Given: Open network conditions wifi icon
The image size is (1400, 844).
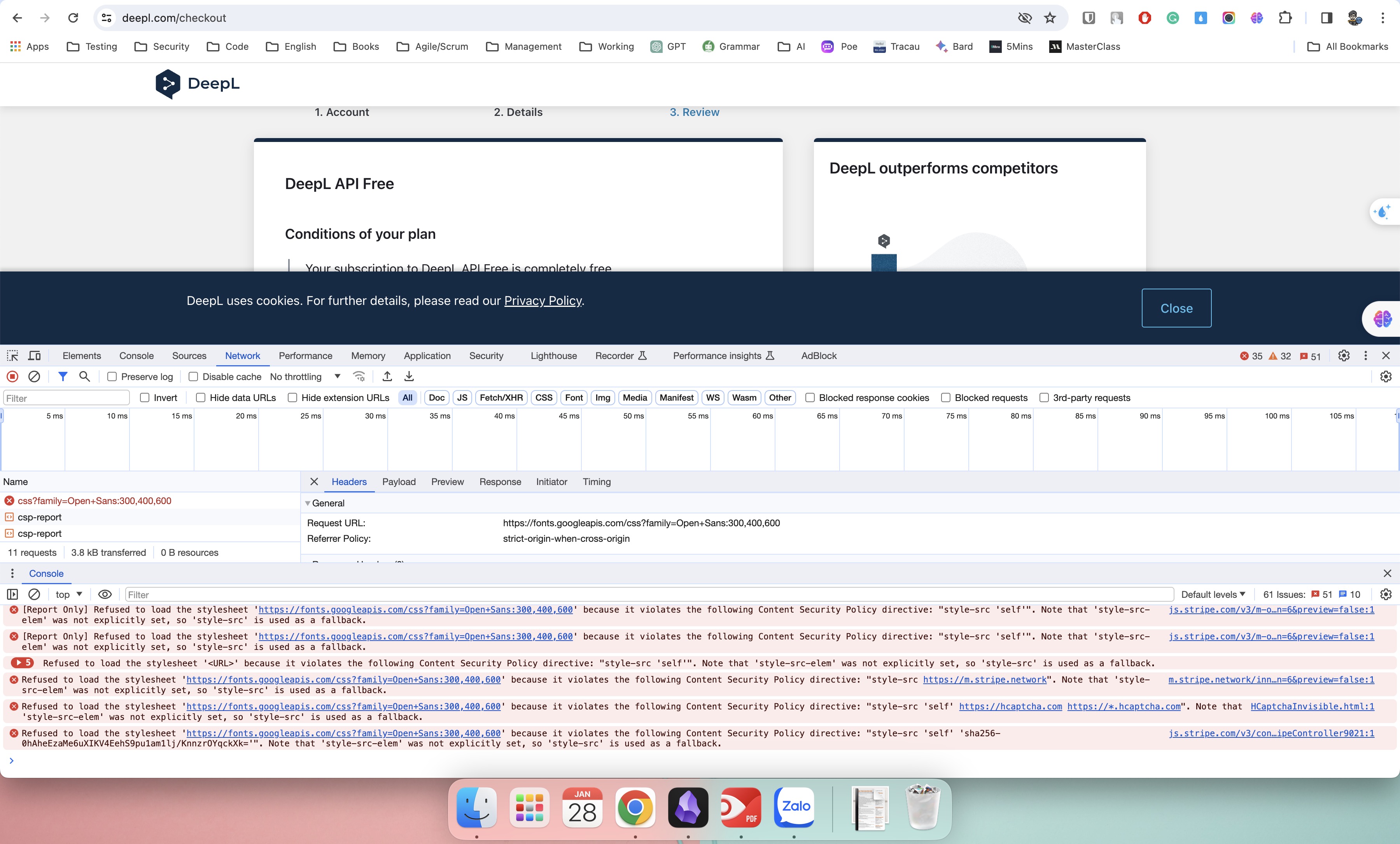Looking at the screenshot, I should pos(359,377).
